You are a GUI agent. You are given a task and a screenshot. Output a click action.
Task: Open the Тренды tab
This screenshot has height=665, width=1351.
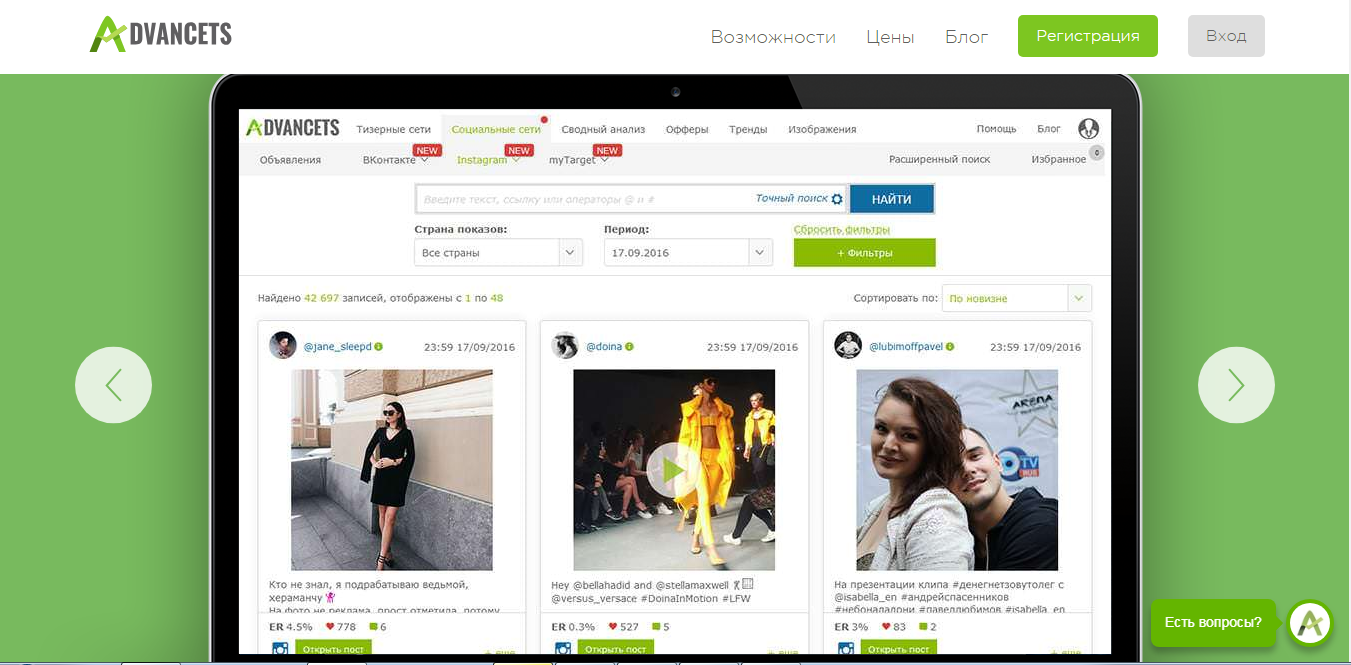click(748, 129)
